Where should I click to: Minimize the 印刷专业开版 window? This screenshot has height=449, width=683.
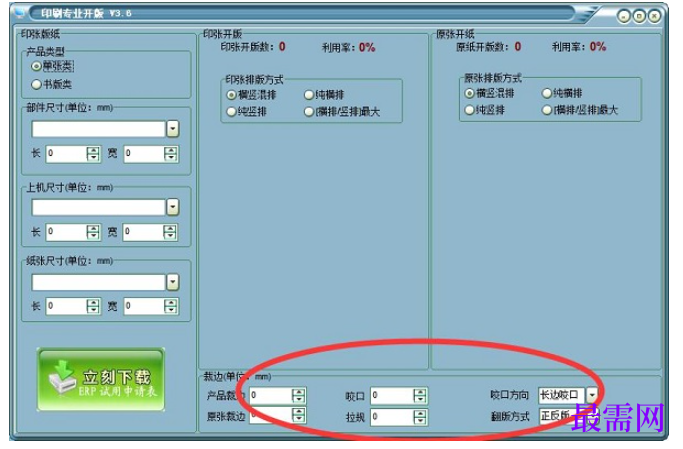pyautogui.click(x=624, y=16)
